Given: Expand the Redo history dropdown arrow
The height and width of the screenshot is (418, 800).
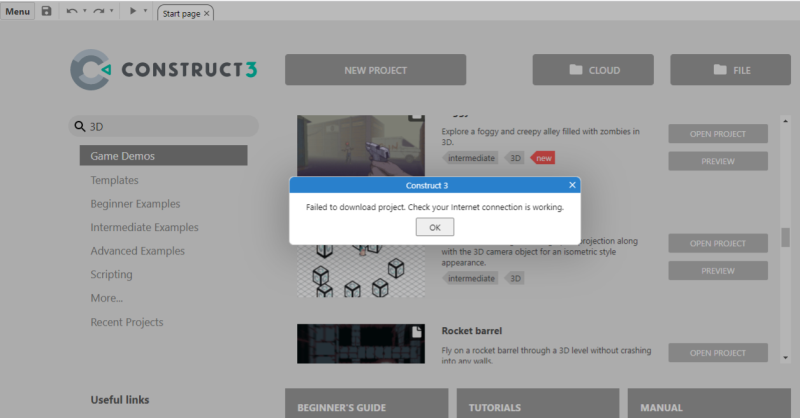Looking at the screenshot, I should pyautogui.click(x=112, y=11).
